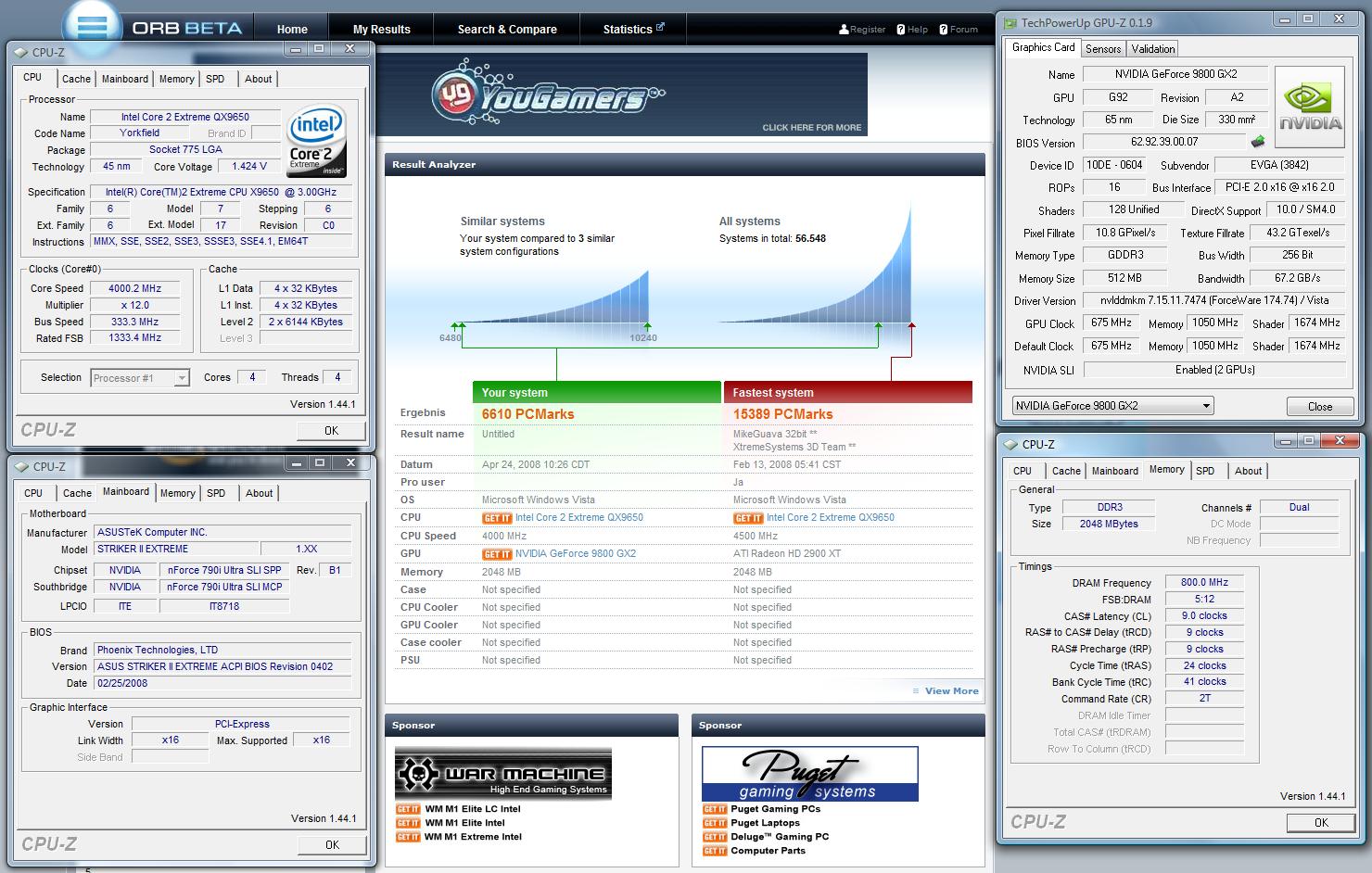Switch to Cache tab in top-left CPU-Z
Screen dimensions: 1372x873
[x=76, y=79]
